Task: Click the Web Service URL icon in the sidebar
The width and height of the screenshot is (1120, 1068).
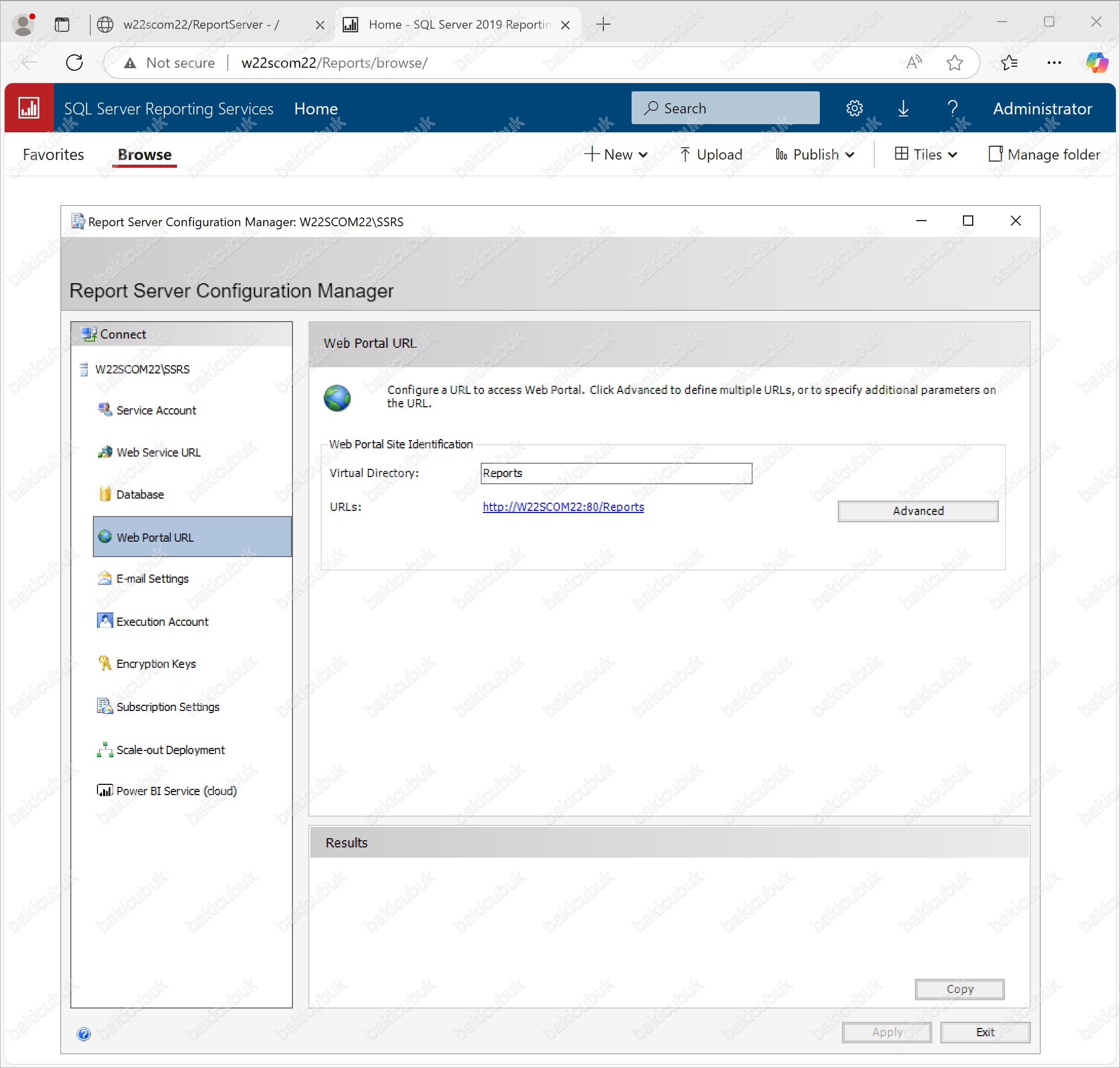Action: tap(105, 452)
